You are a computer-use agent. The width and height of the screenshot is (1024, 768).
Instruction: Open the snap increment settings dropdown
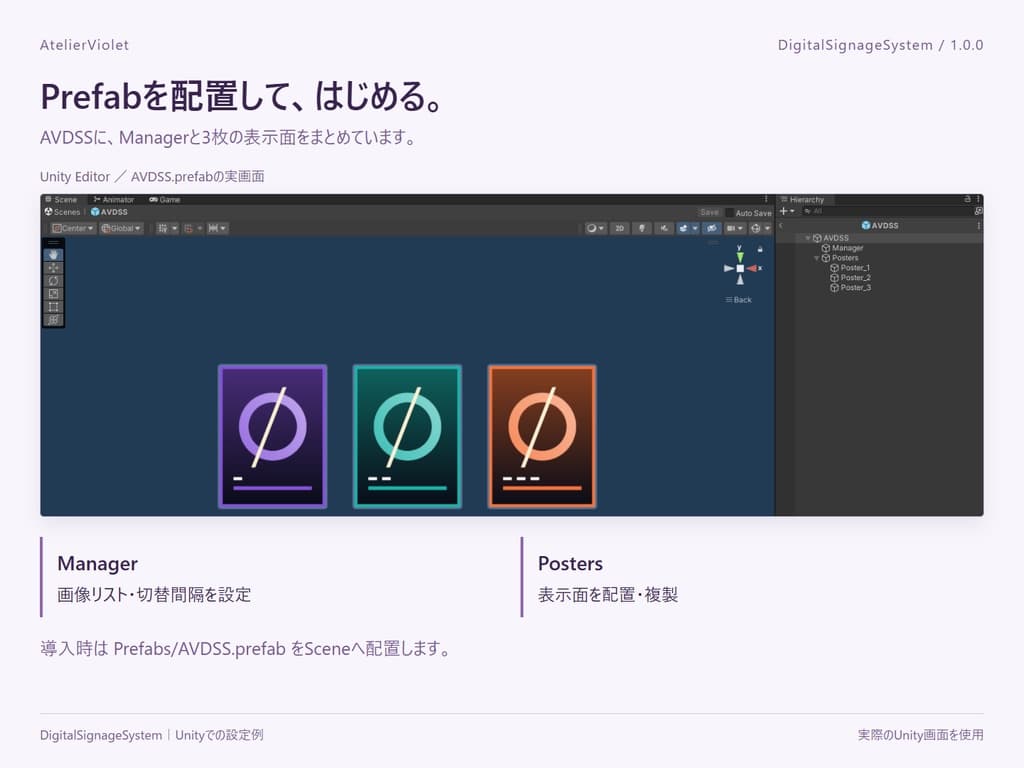[x=223, y=228]
